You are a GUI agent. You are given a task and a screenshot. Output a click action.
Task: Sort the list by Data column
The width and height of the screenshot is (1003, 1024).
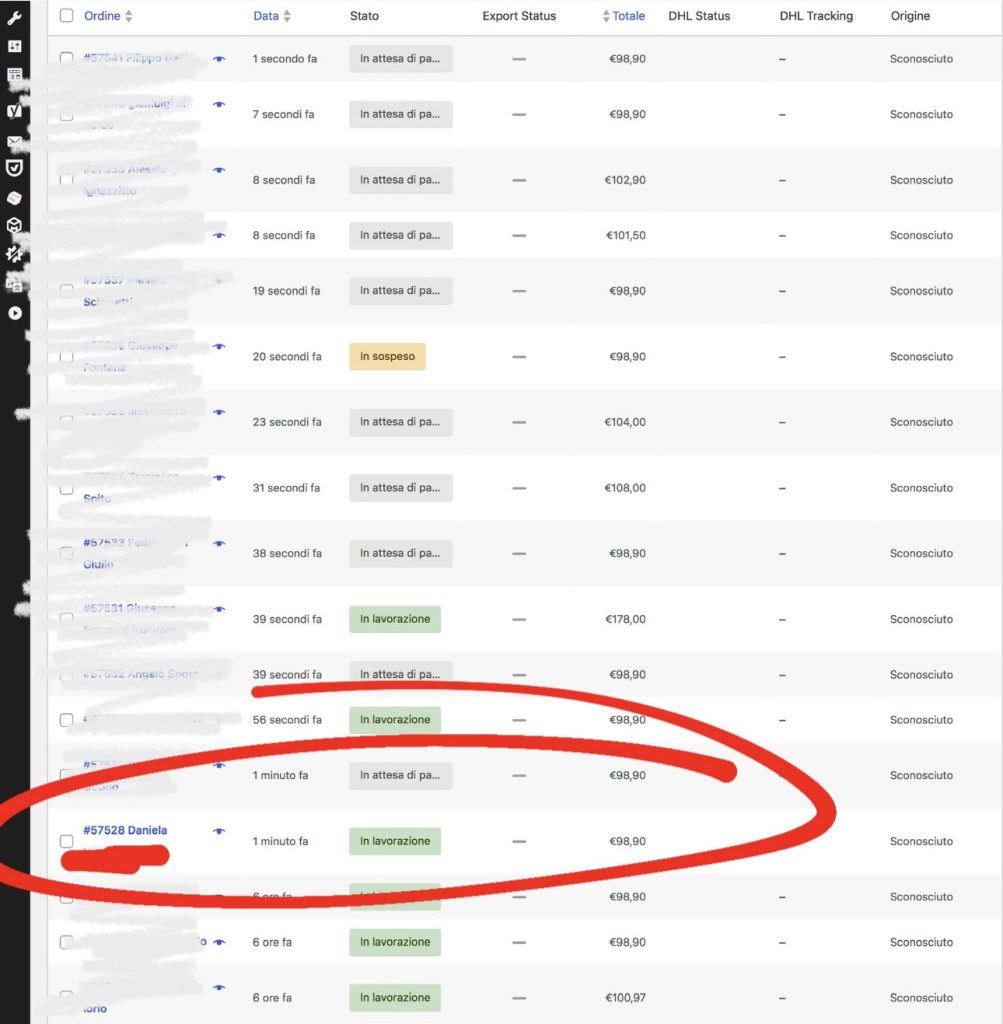tap(287, 17)
